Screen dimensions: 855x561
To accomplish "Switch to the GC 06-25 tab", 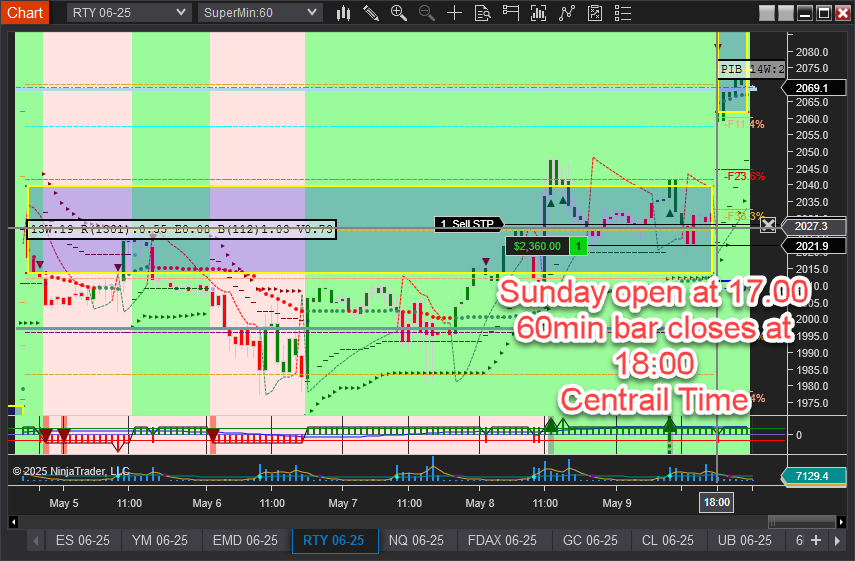I will click(590, 540).
